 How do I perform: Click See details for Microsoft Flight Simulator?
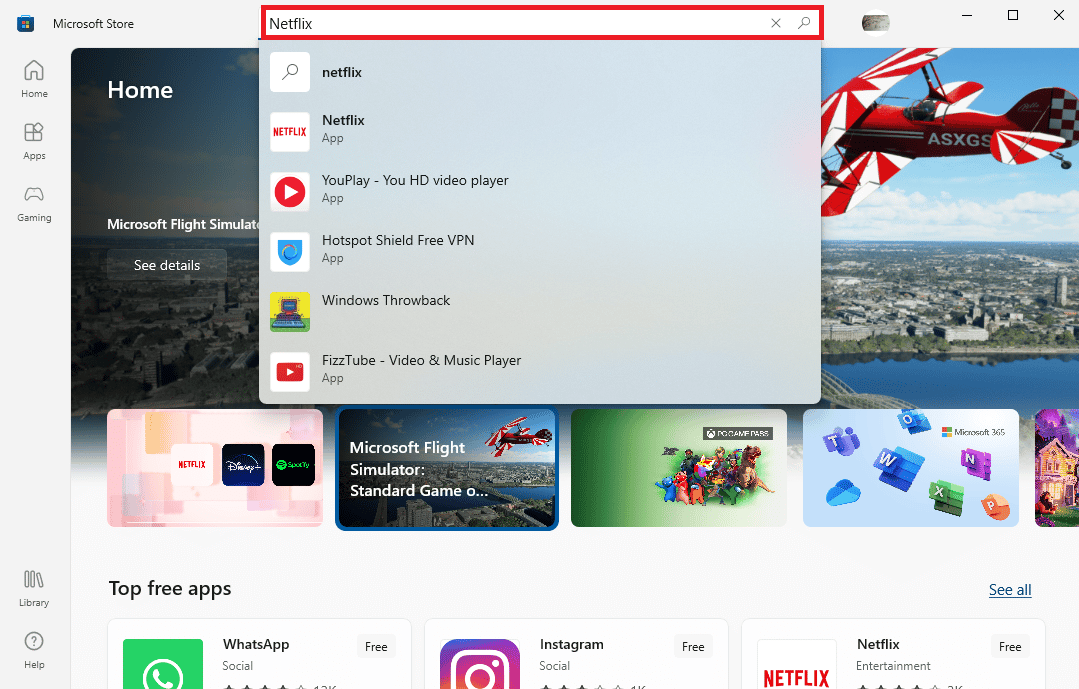point(166,265)
